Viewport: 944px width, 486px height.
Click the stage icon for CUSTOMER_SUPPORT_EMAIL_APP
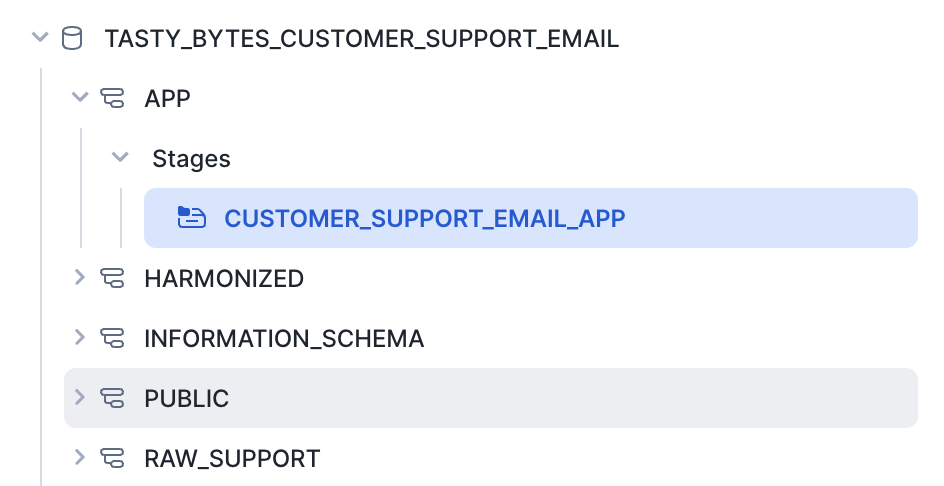(x=191, y=218)
